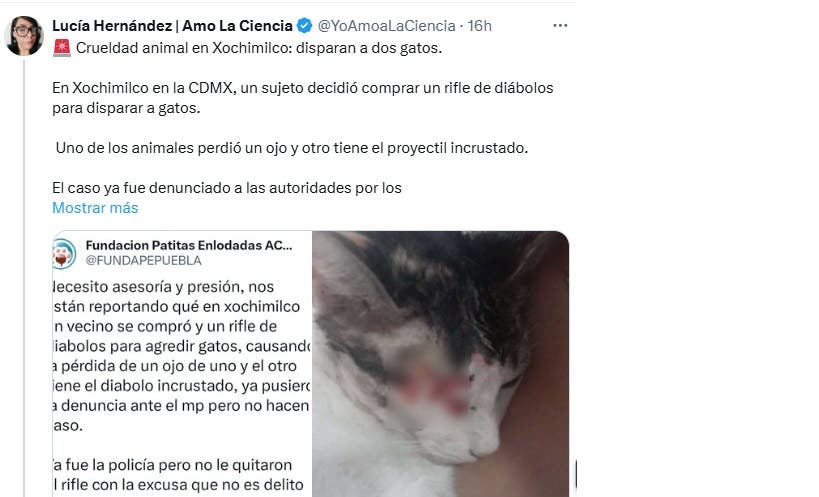819x497 pixels.
Task: Click the @YoAmoaLaCiencia handle
Action: click(387, 26)
